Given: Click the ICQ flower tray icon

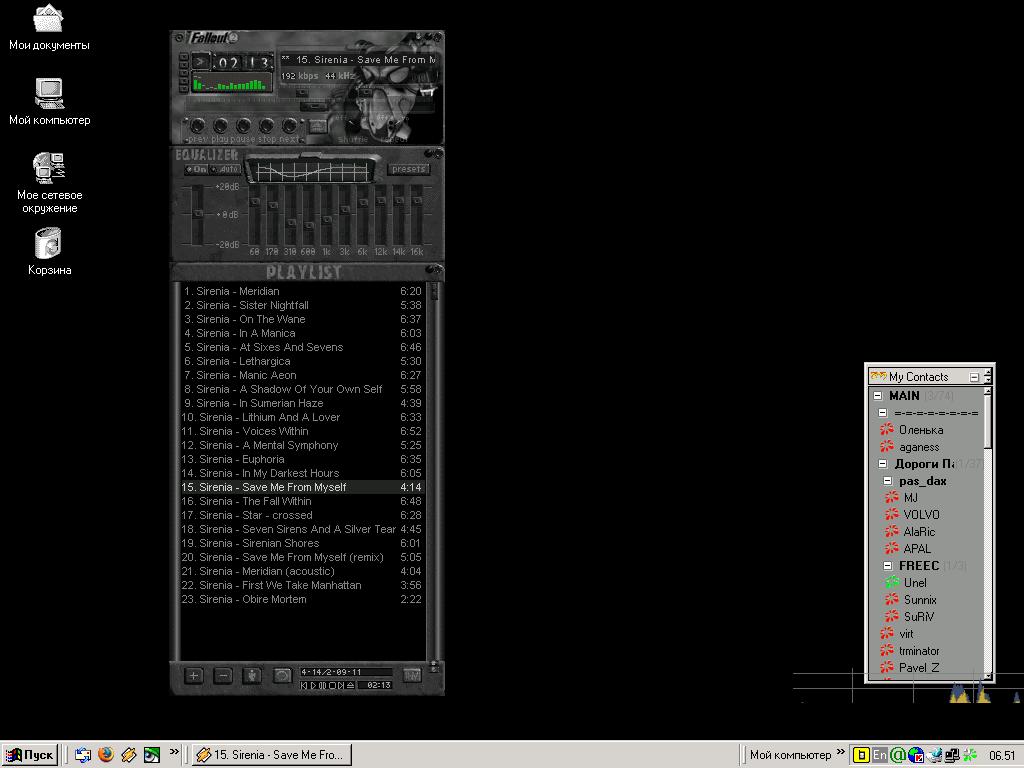Looking at the screenshot, I should (969, 755).
